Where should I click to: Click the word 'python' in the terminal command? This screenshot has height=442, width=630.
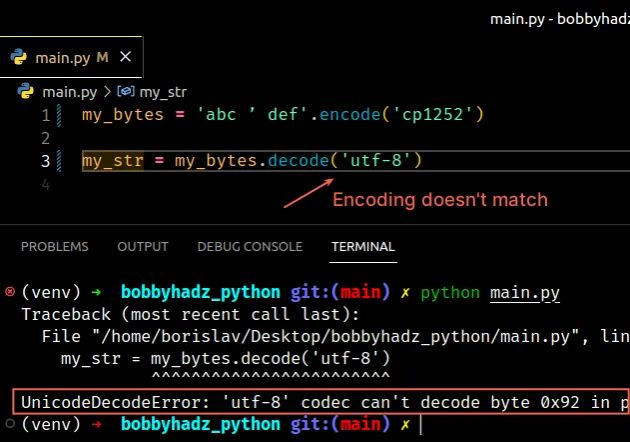tap(450, 293)
